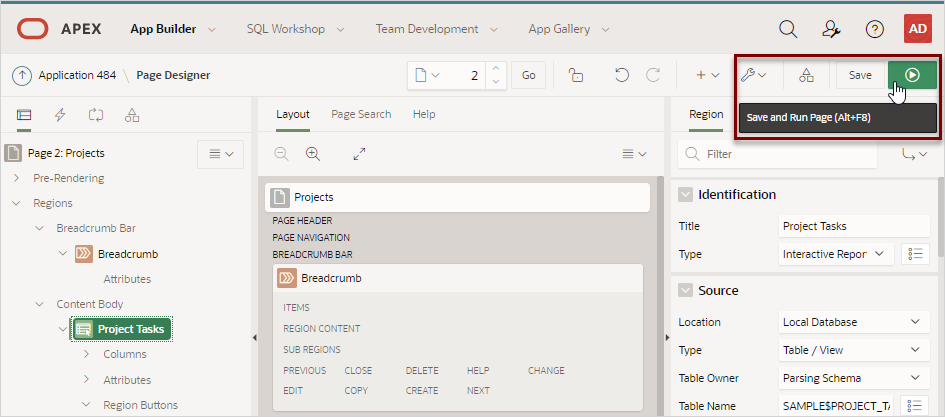The height and width of the screenshot is (417, 945).
Task: Click the Save button
Action: coord(860,75)
